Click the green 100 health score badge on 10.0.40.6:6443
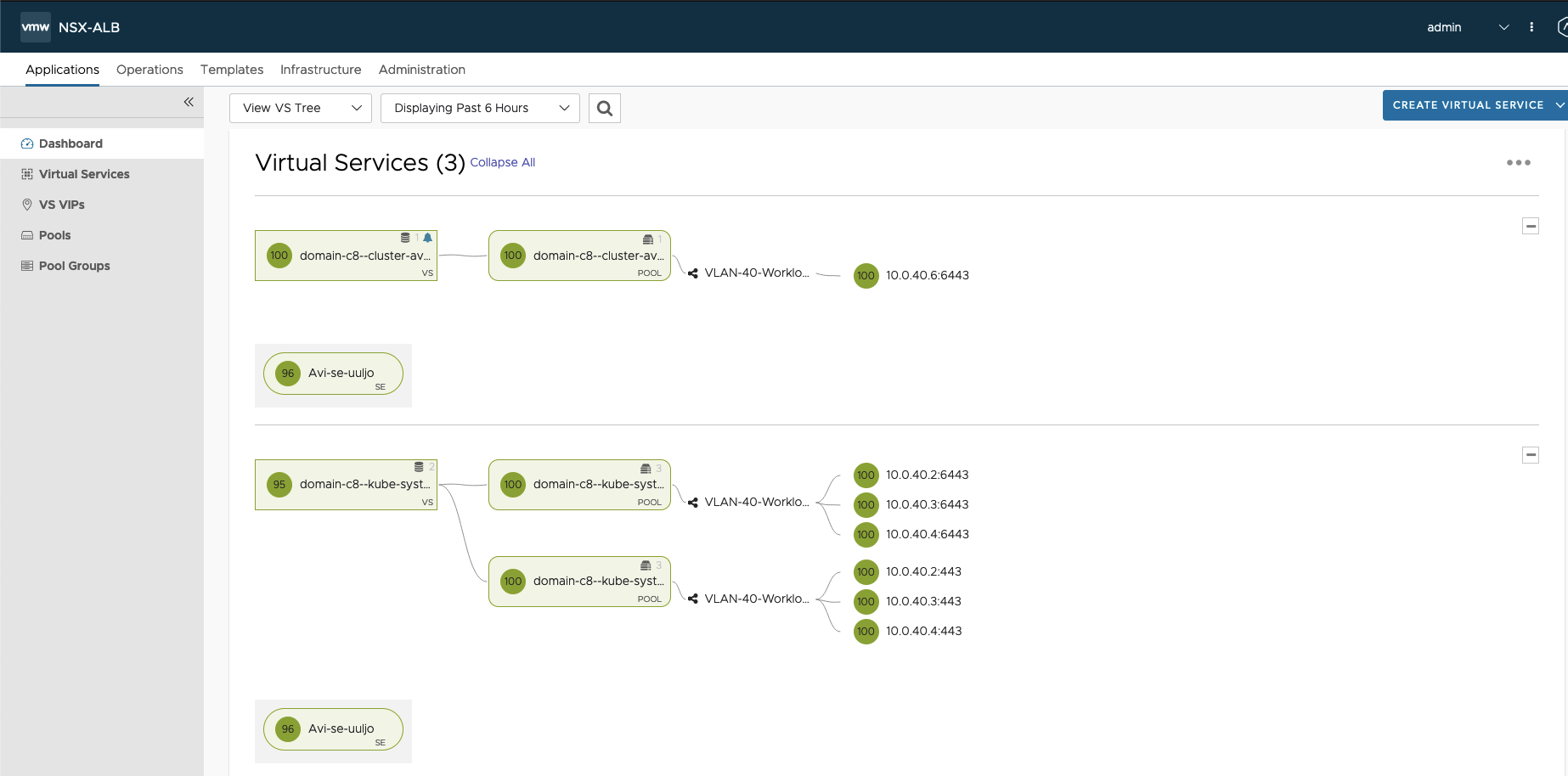Image resolution: width=1568 pixels, height=776 pixels. 866,275
